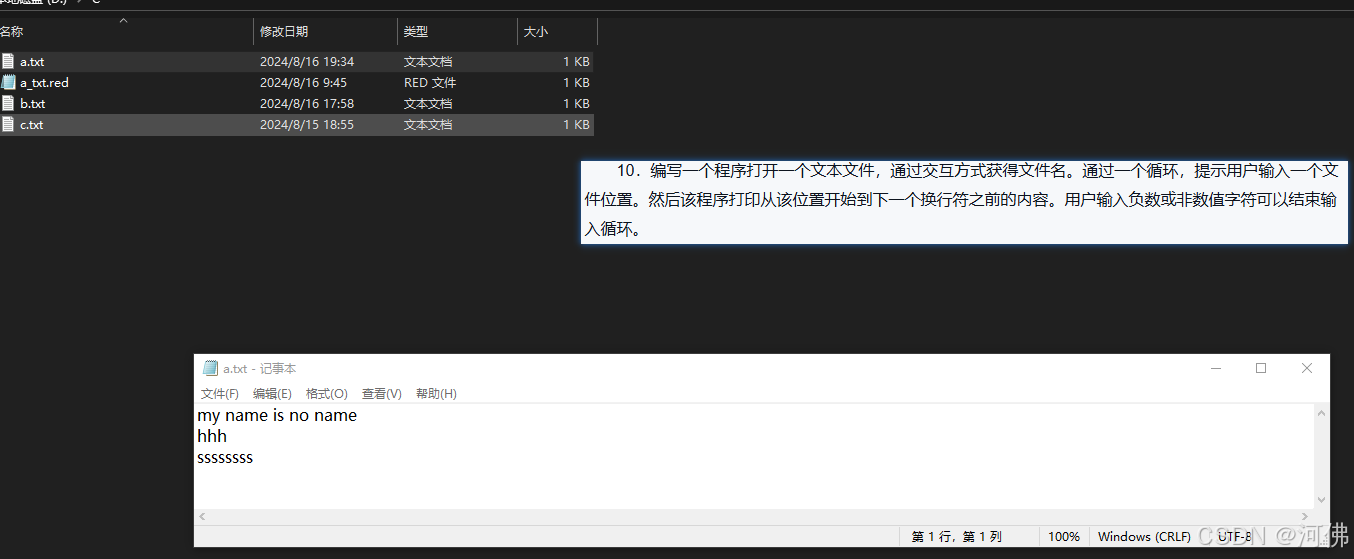The height and width of the screenshot is (559, 1354).
Task: Select the c.txt file icon
Action: (8, 124)
